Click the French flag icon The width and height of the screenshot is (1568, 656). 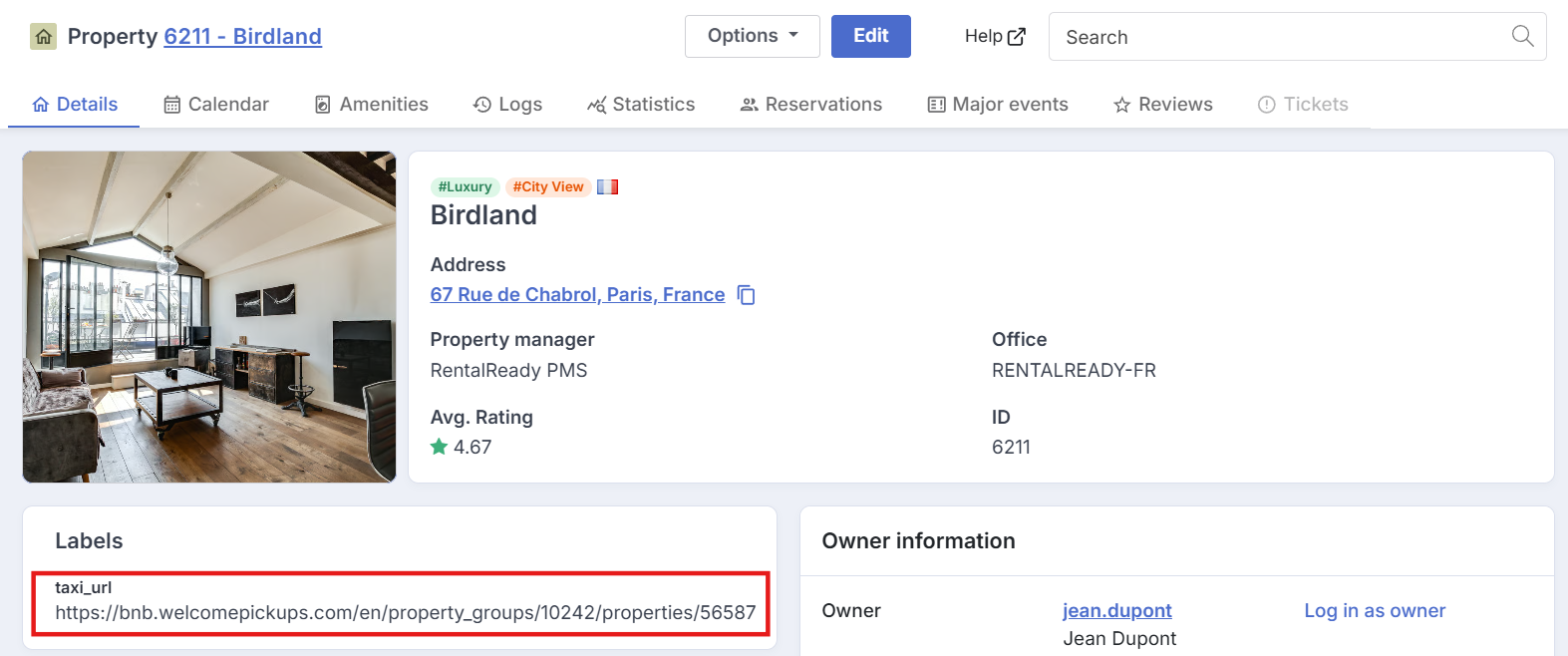[x=608, y=186]
